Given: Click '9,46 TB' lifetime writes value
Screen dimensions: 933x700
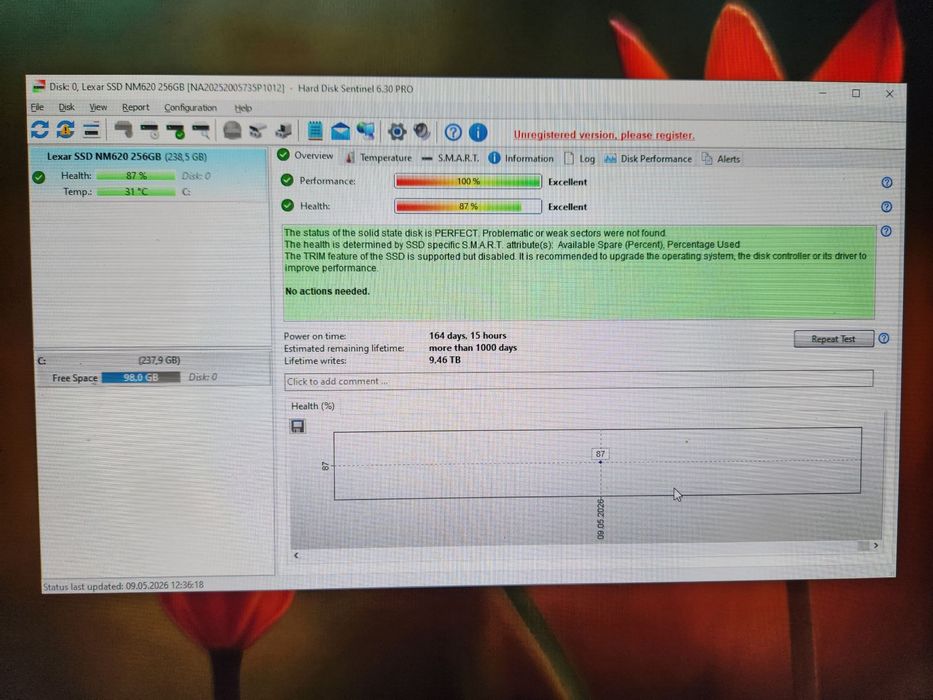Looking at the screenshot, I should click(444, 360).
